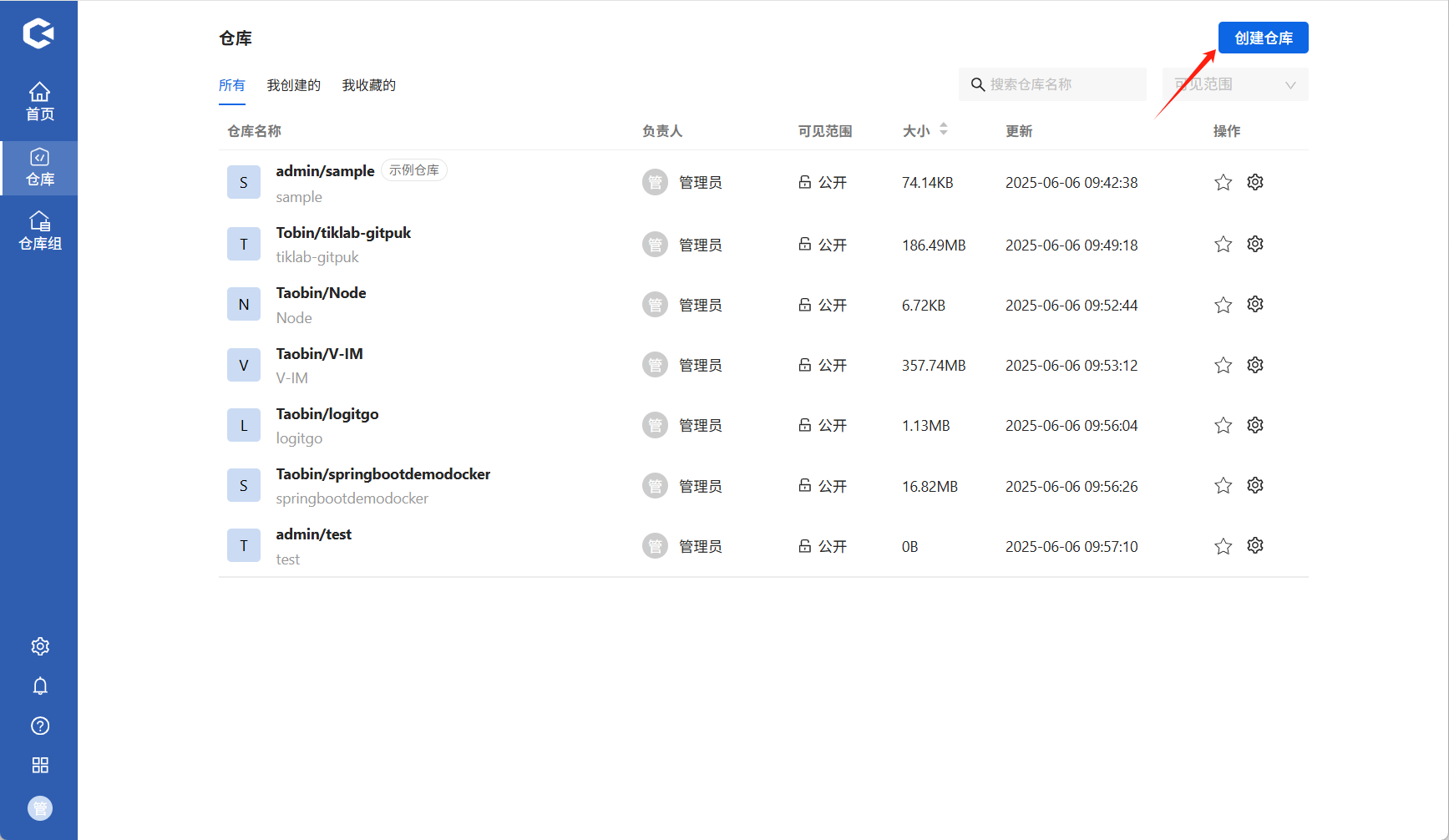Go to 首页 home in sidebar

39,102
